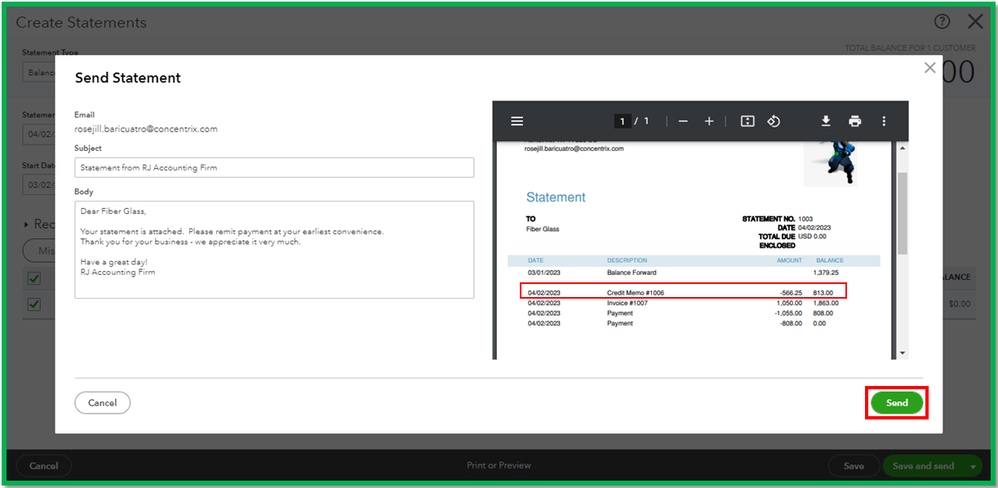Click Cancel in bottom Create Statements bar

pyautogui.click(x=43, y=466)
